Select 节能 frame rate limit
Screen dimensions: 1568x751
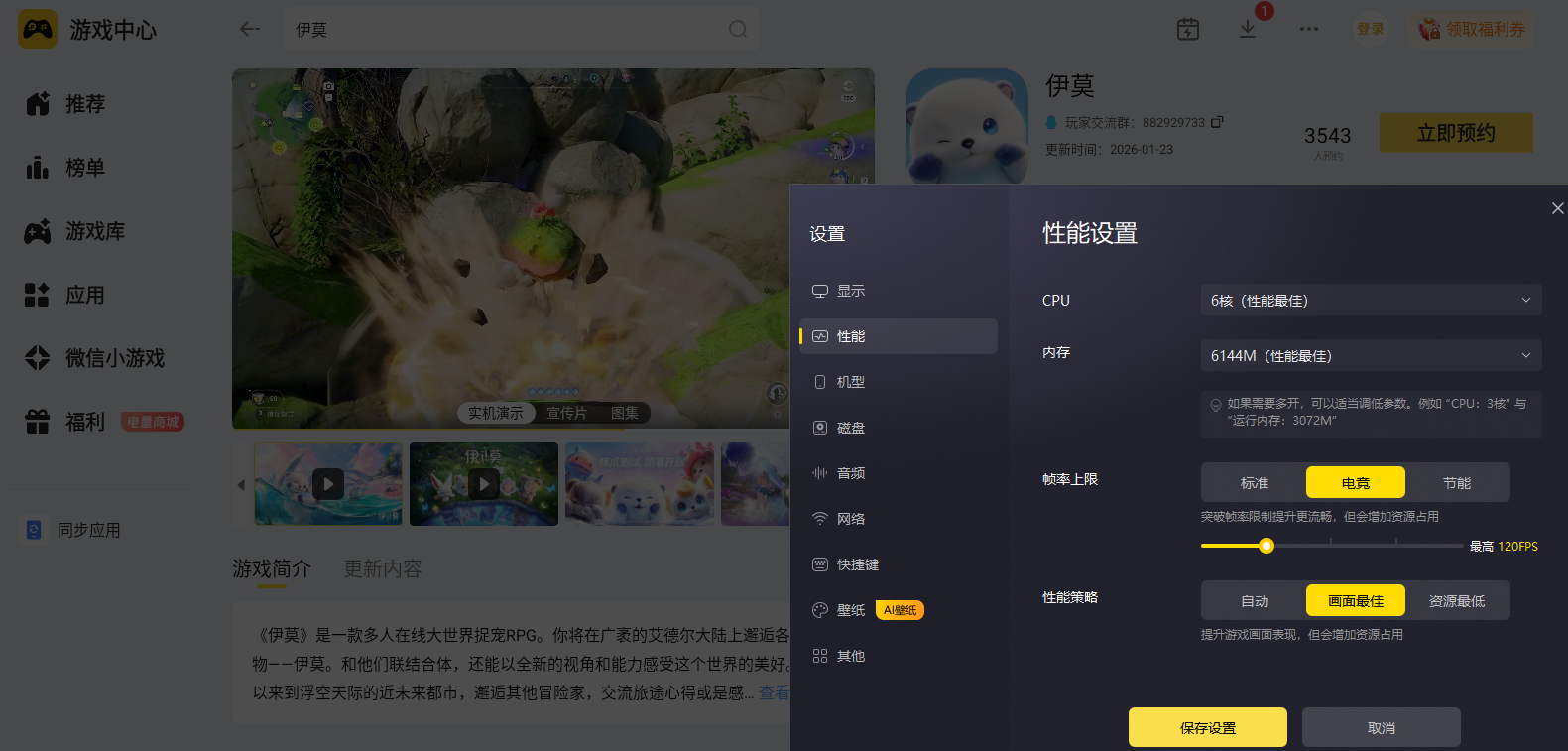click(x=1457, y=482)
